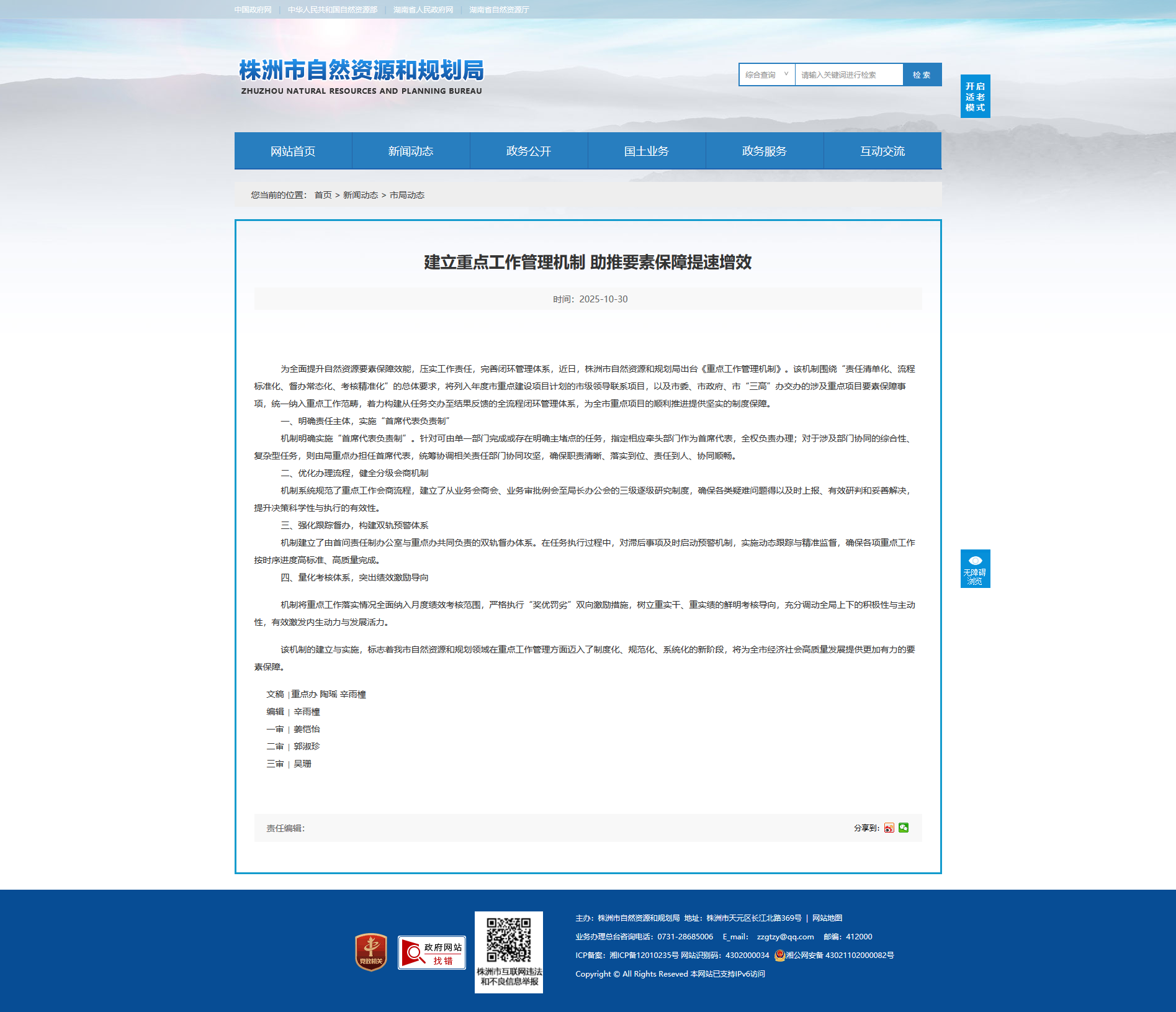
Task: Click the 市局动态 breadcrumb link
Action: click(407, 195)
